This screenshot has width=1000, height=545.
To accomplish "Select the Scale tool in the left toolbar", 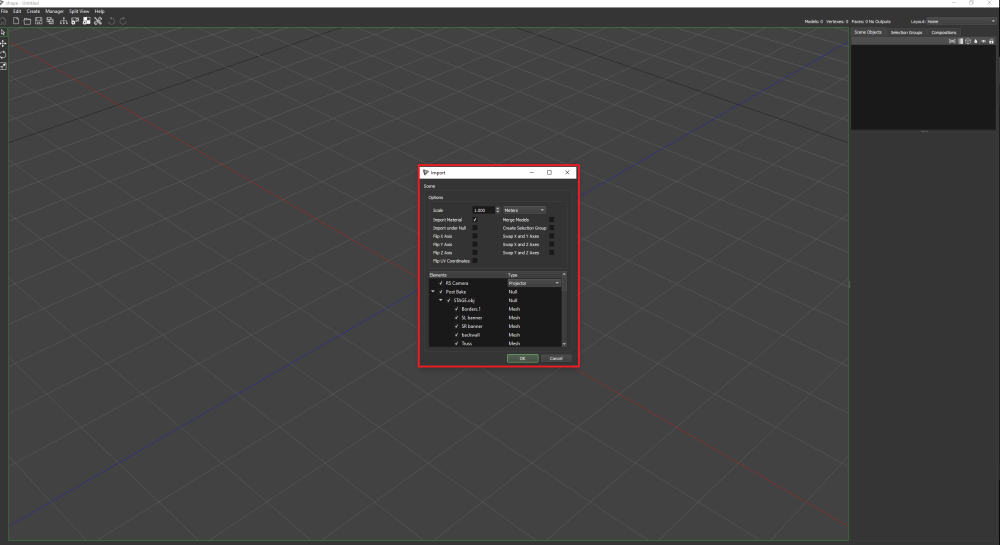I will coord(3,66).
